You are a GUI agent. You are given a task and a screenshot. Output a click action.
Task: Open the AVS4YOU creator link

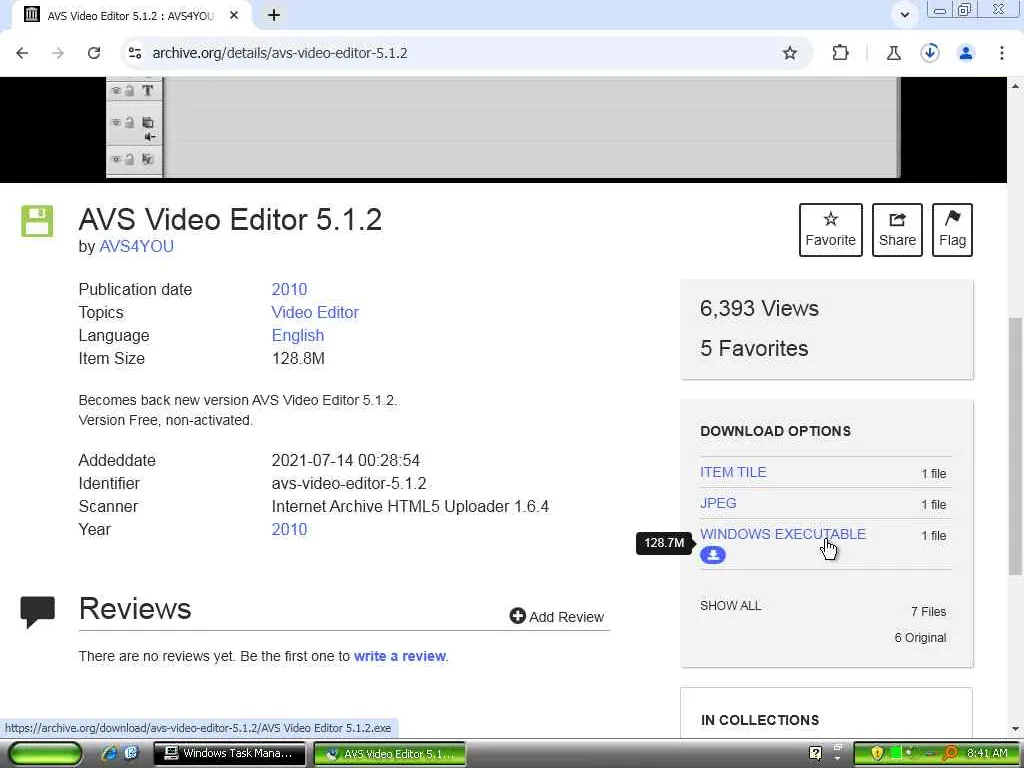coord(136,247)
